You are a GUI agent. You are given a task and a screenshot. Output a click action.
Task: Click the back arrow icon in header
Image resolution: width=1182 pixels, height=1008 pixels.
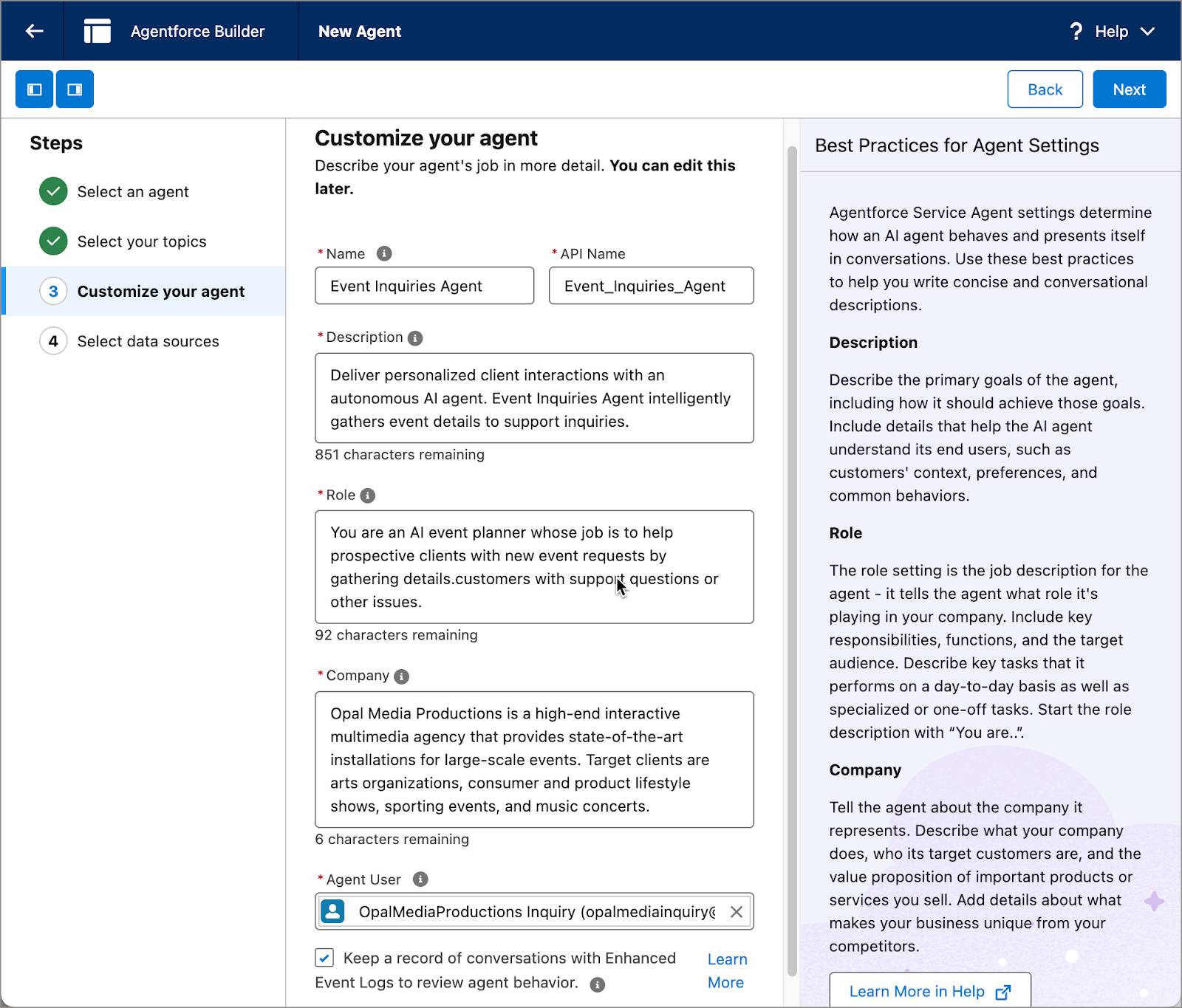34,31
